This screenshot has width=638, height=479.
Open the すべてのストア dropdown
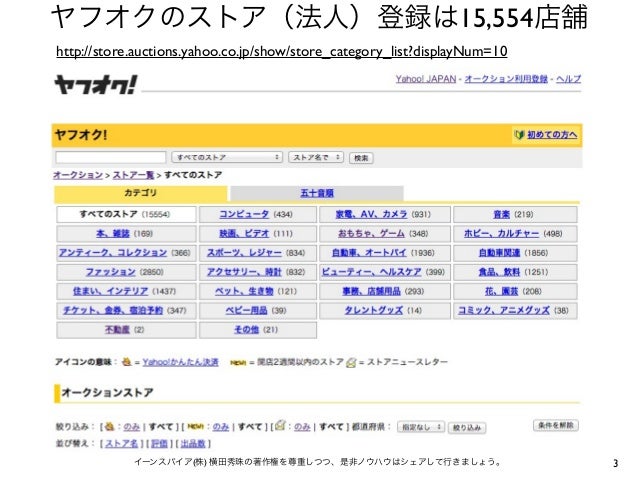pos(227,157)
